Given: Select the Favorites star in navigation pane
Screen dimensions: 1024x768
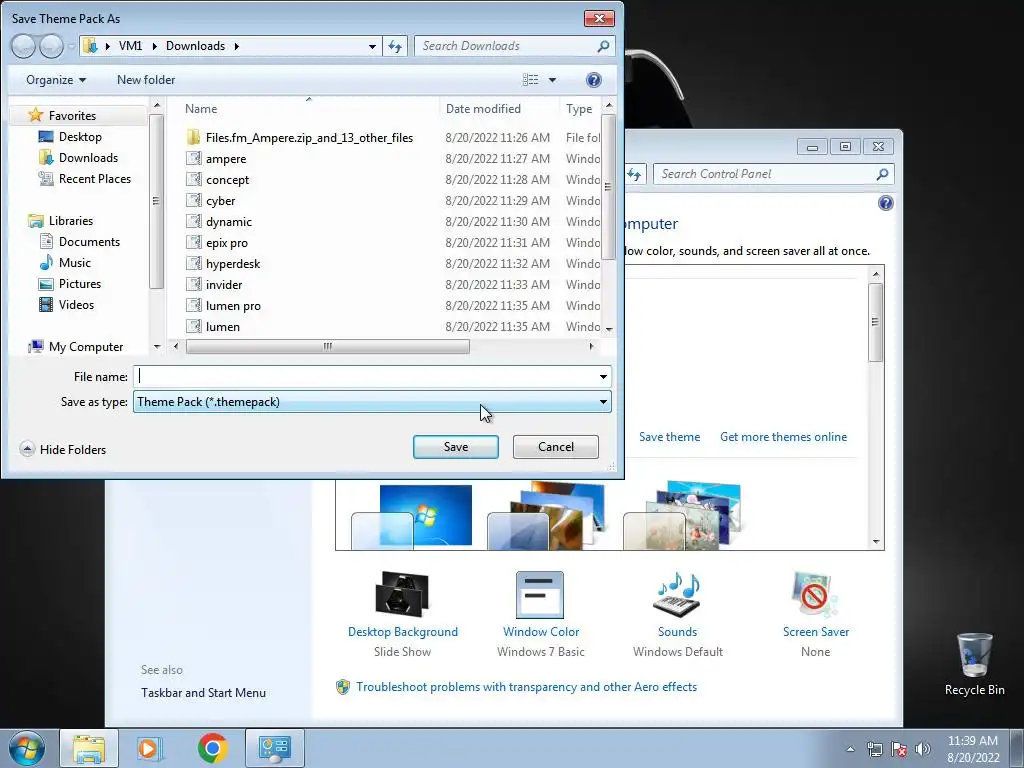Looking at the screenshot, I should pos(35,116).
